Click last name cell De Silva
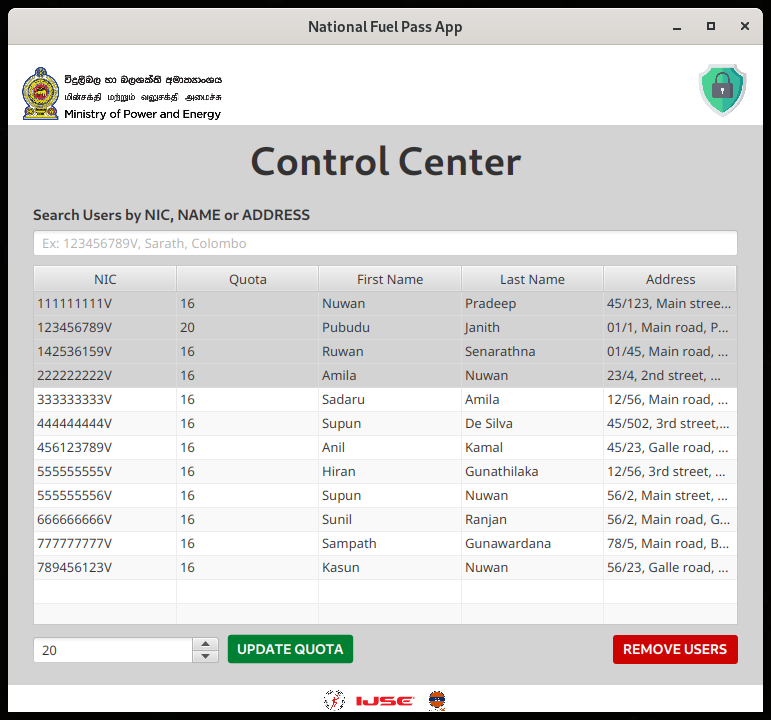The height and width of the screenshot is (720, 771). coord(533,423)
